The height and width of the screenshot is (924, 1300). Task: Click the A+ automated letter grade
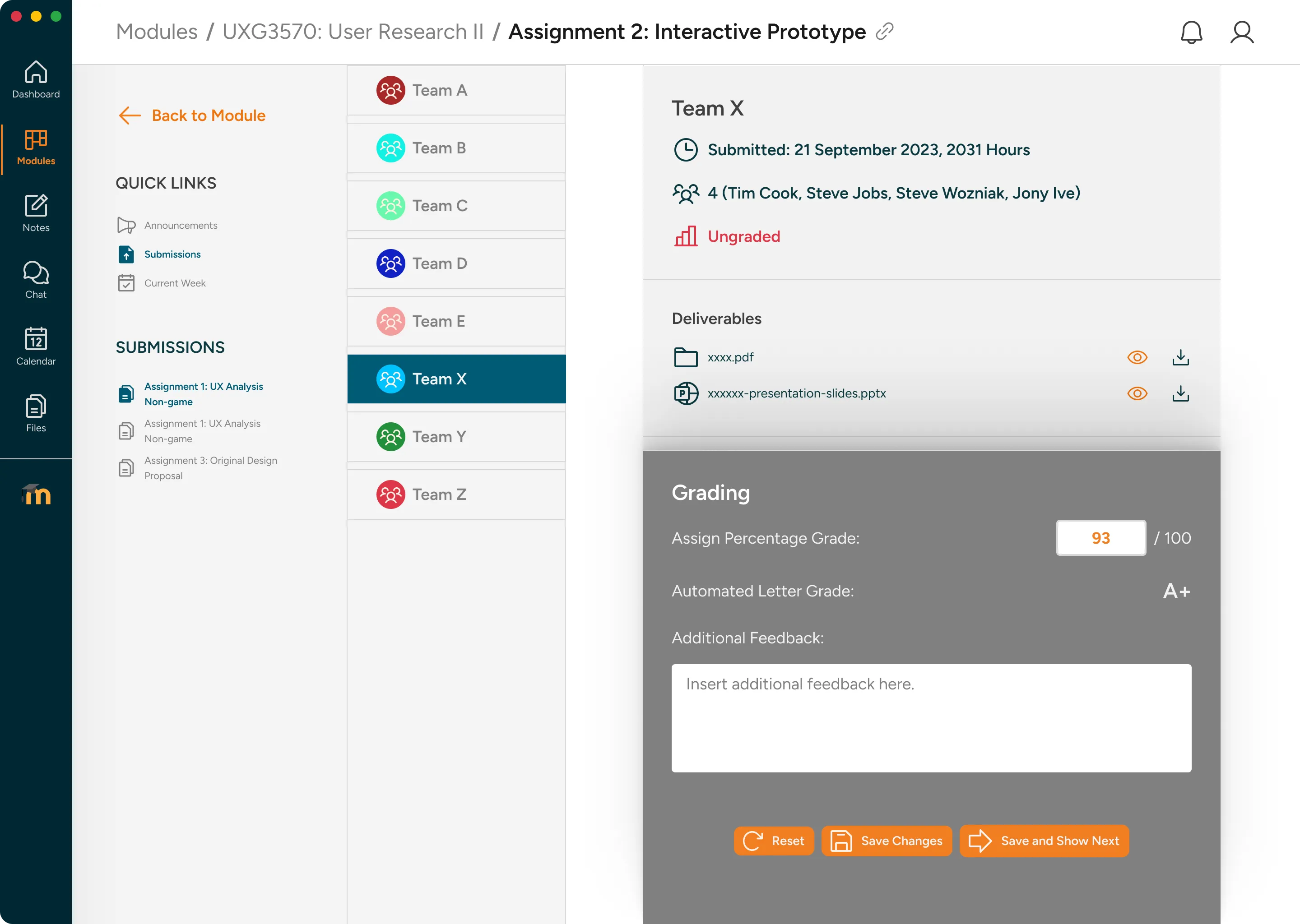(1176, 591)
